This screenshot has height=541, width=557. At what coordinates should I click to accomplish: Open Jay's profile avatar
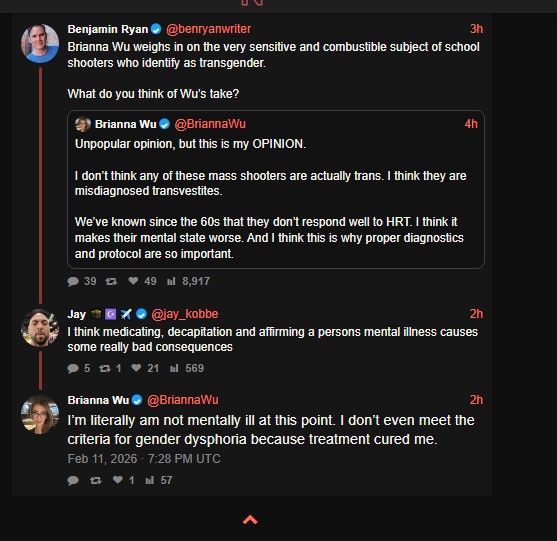(40, 328)
